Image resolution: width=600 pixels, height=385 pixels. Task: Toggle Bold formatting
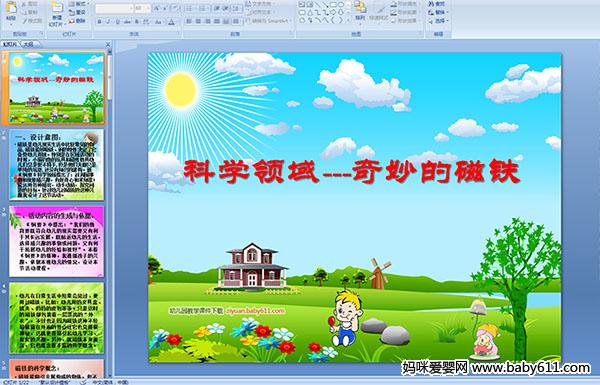click(99, 22)
